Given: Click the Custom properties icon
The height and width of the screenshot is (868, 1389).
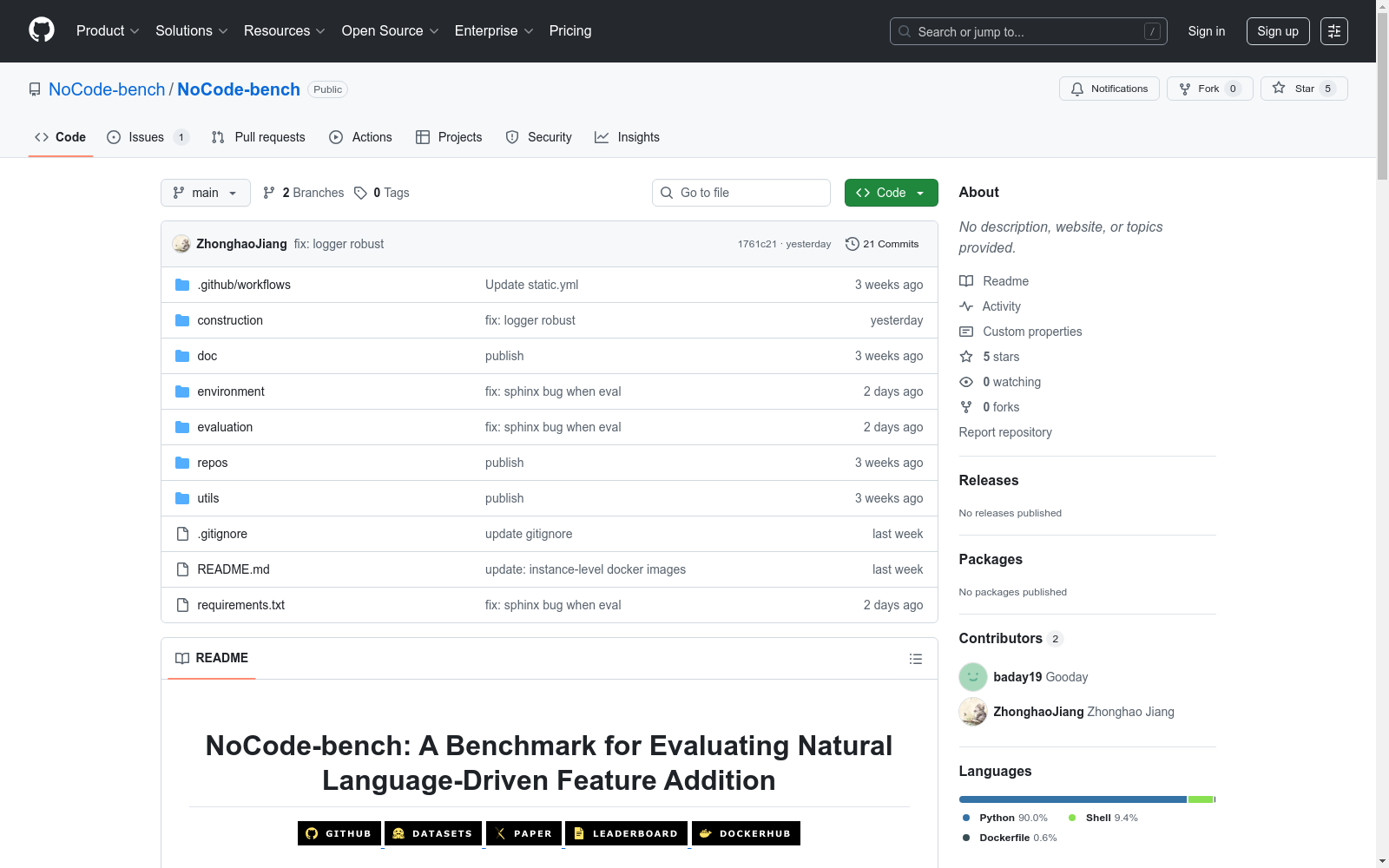Looking at the screenshot, I should [966, 332].
